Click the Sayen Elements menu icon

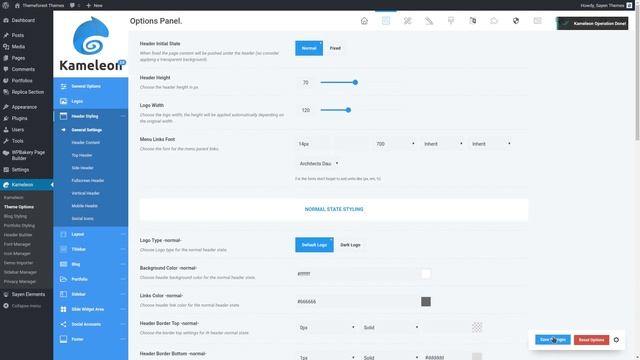coord(6,294)
